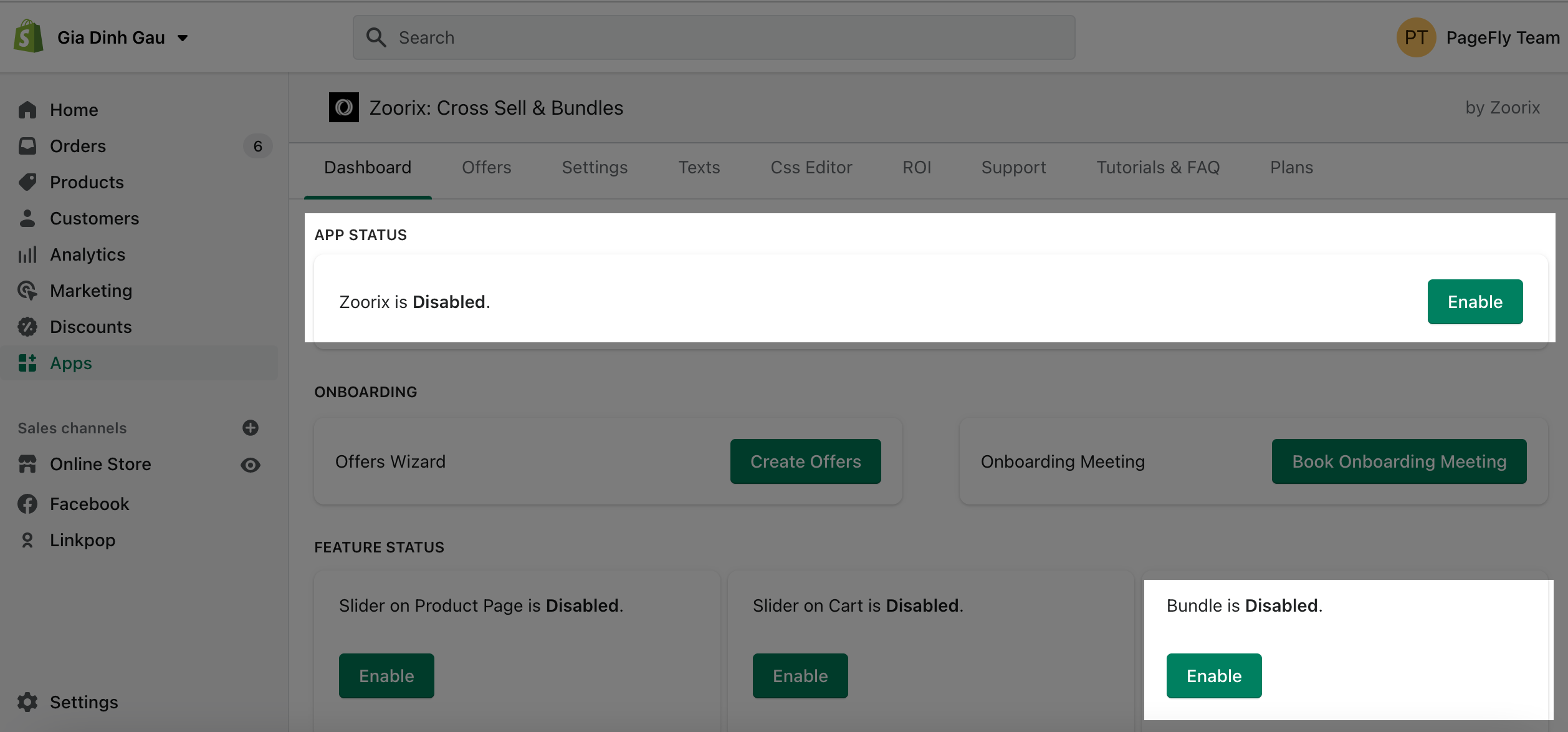The width and height of the screenshot is (1568, 732).
Task: Click the Orders count badge 6
Action: click(x=258, y=146)
